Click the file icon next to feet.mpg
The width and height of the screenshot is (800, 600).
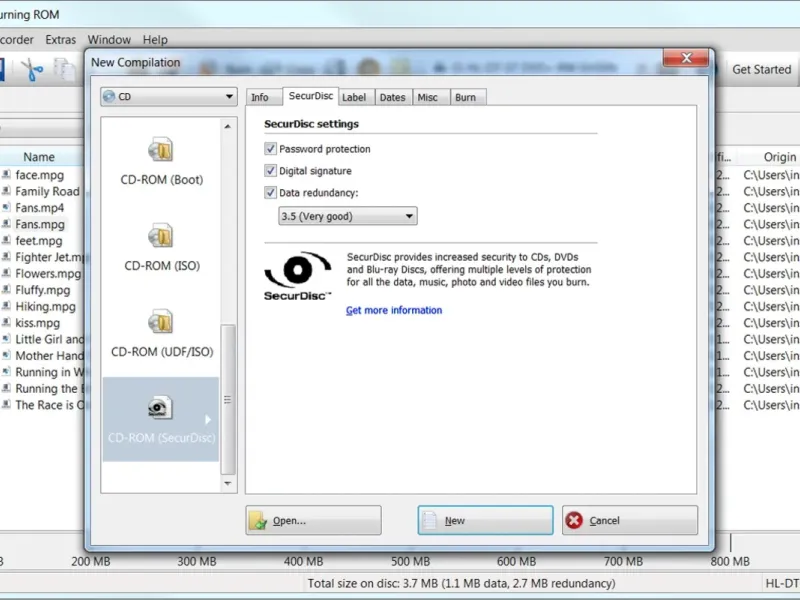tap(6, 240)
